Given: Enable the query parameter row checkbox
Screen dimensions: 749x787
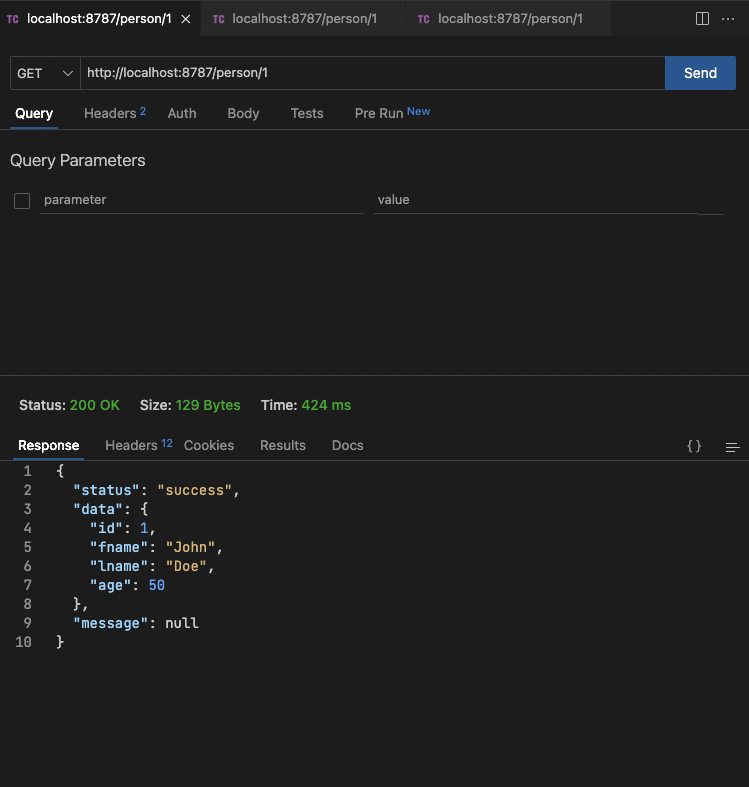Looking at the screenshot, I should (x=22, y=201).
